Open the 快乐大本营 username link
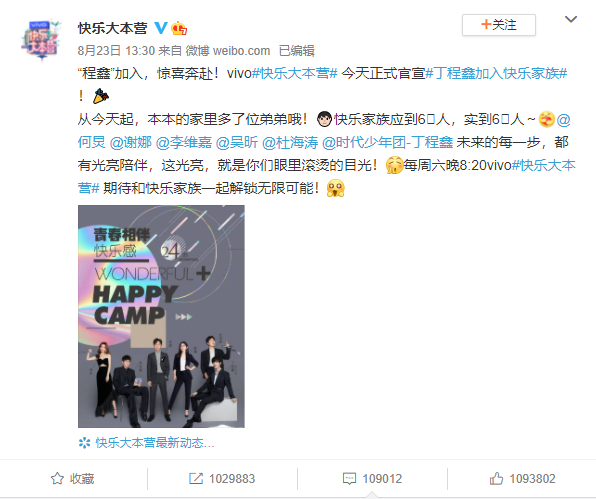Viewport: 596px width, 499px height. click(113, 28)
